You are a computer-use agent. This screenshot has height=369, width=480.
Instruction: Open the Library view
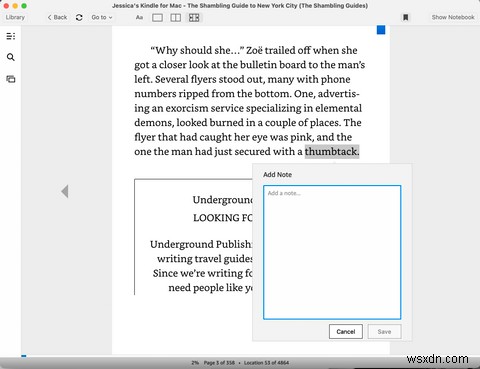pyautogui.click(x=15, y=17)
